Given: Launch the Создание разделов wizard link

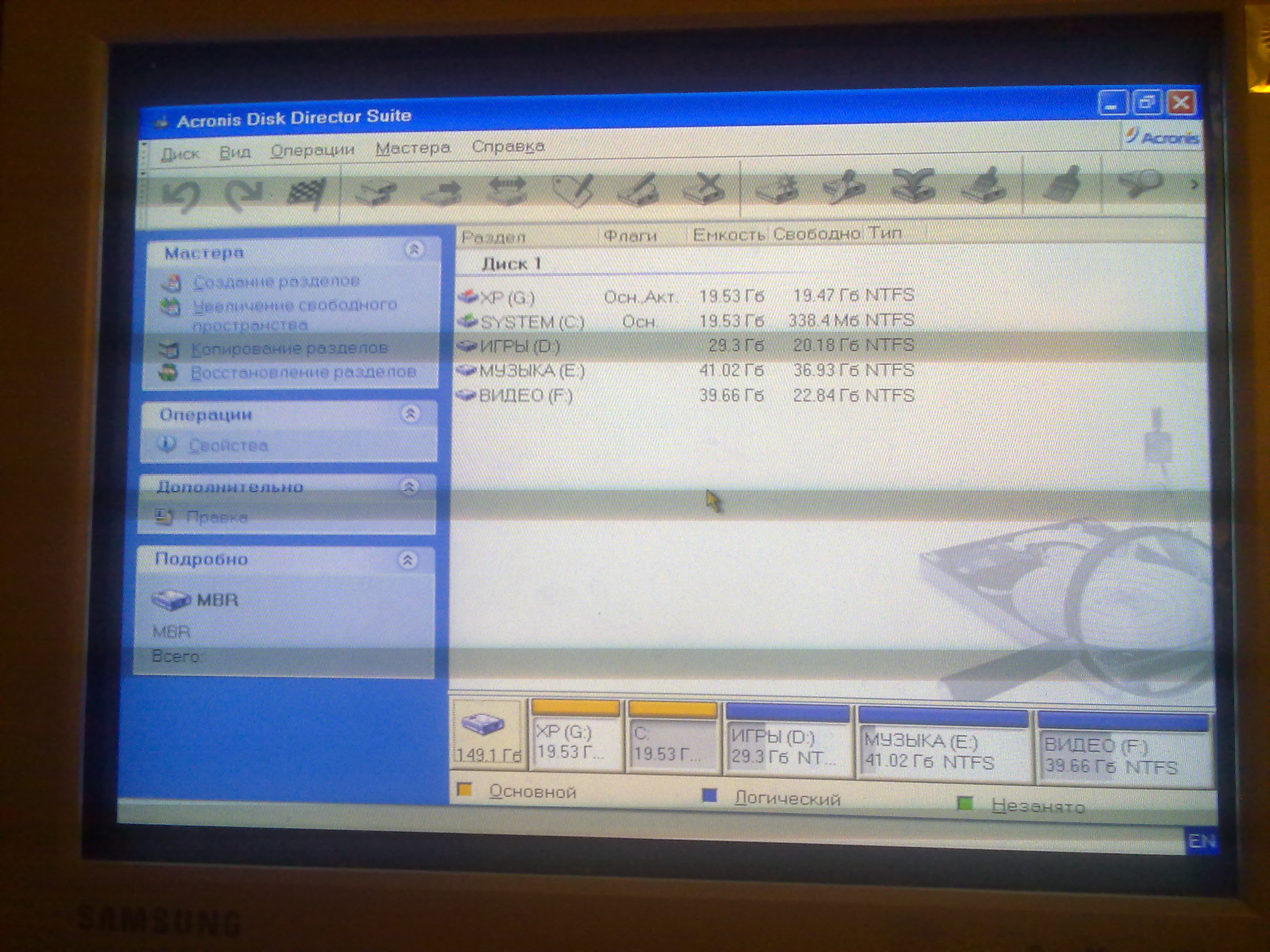Looking at the screenshot, I should click(277, 281).
